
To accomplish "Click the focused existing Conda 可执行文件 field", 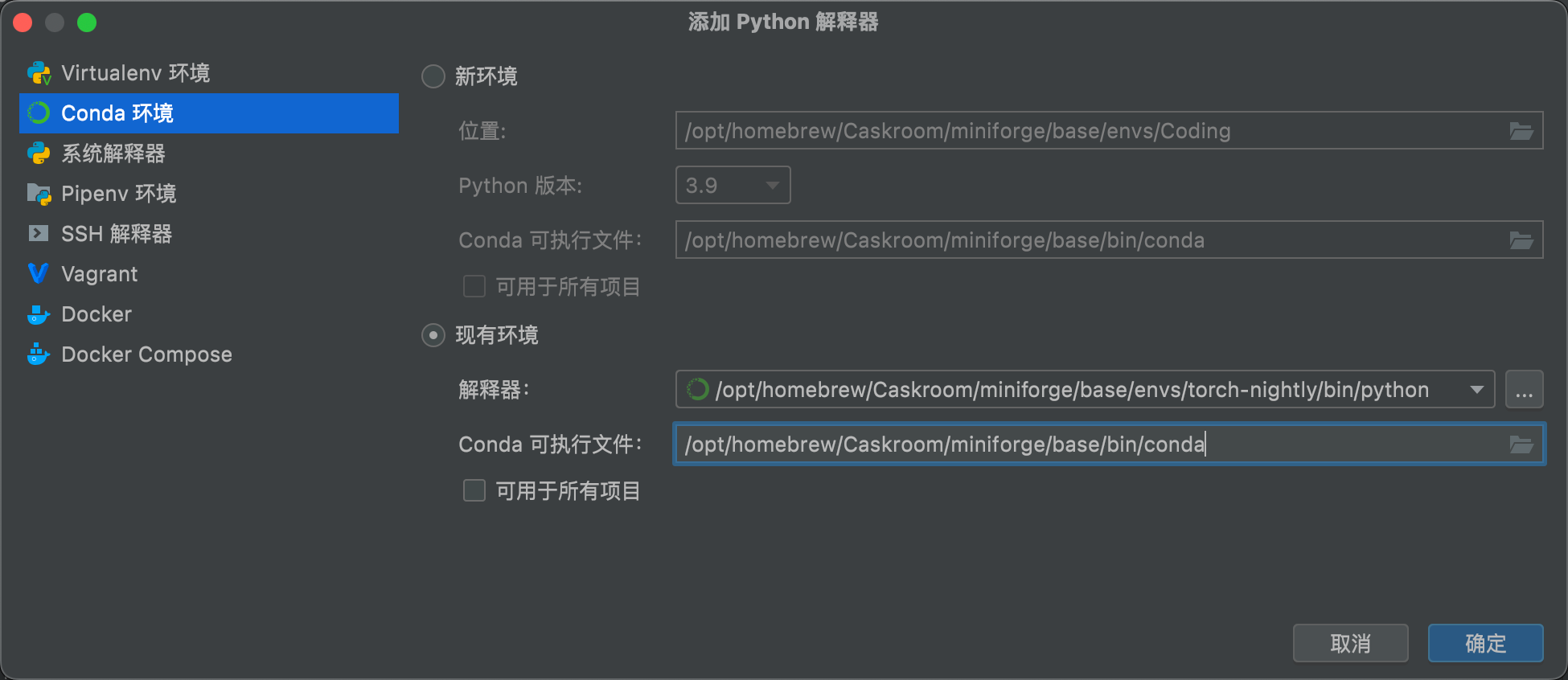I will [x=1109, y=444].
